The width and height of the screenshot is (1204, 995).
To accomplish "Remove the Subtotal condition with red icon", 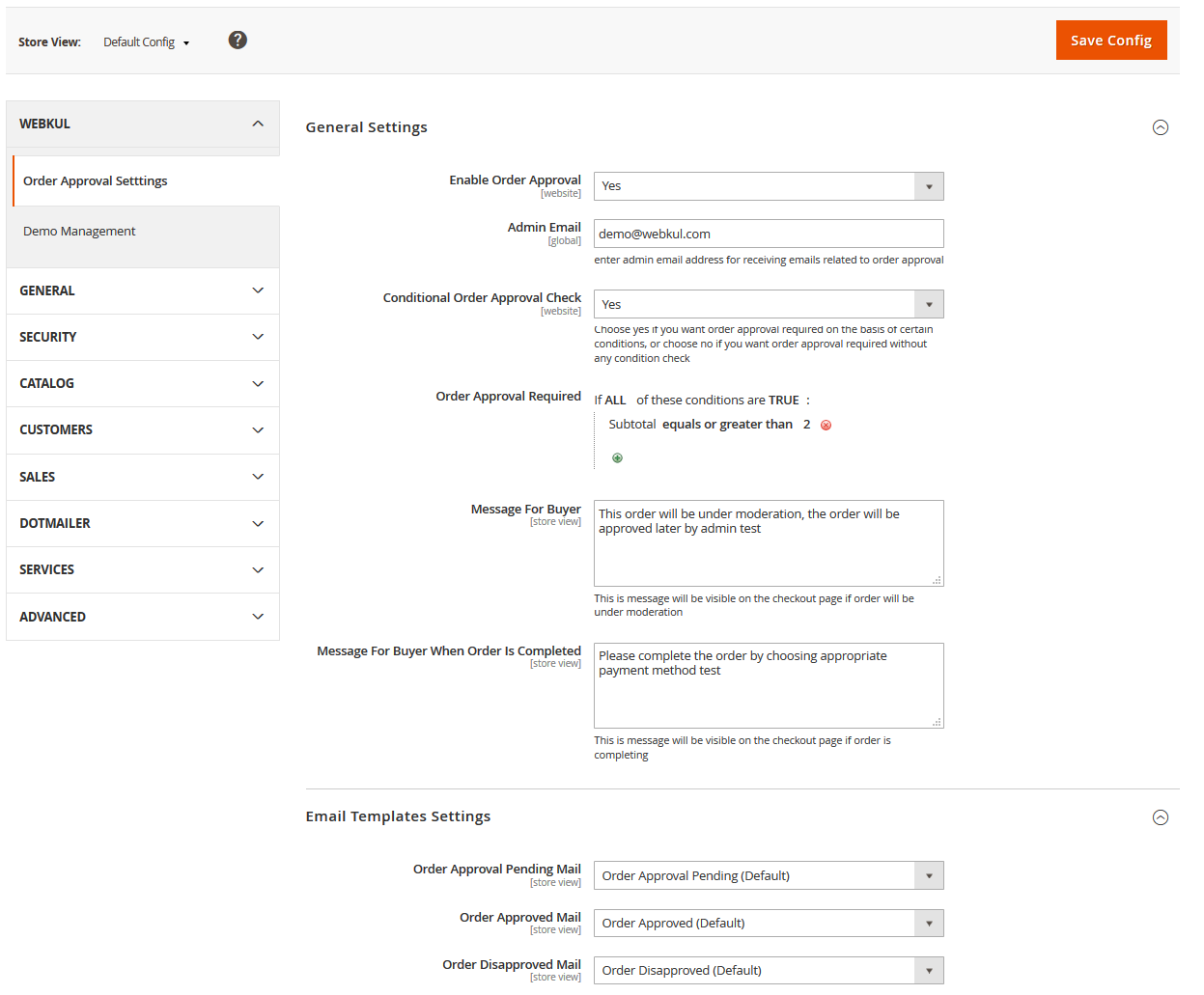I will [x=826, y=426].
